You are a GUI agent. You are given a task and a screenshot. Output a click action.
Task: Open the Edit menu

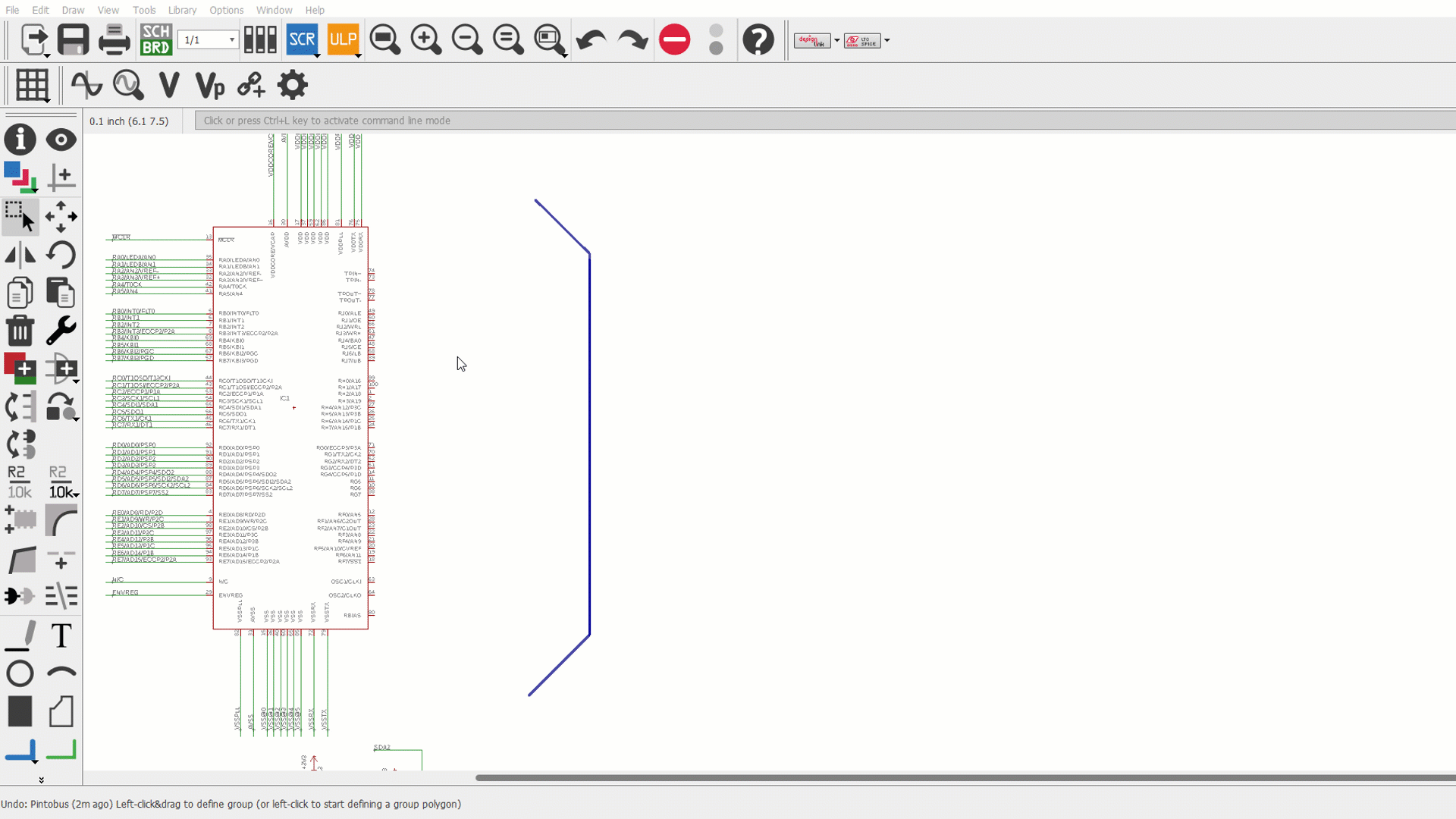pyautogui.click(x=40, y=10)
